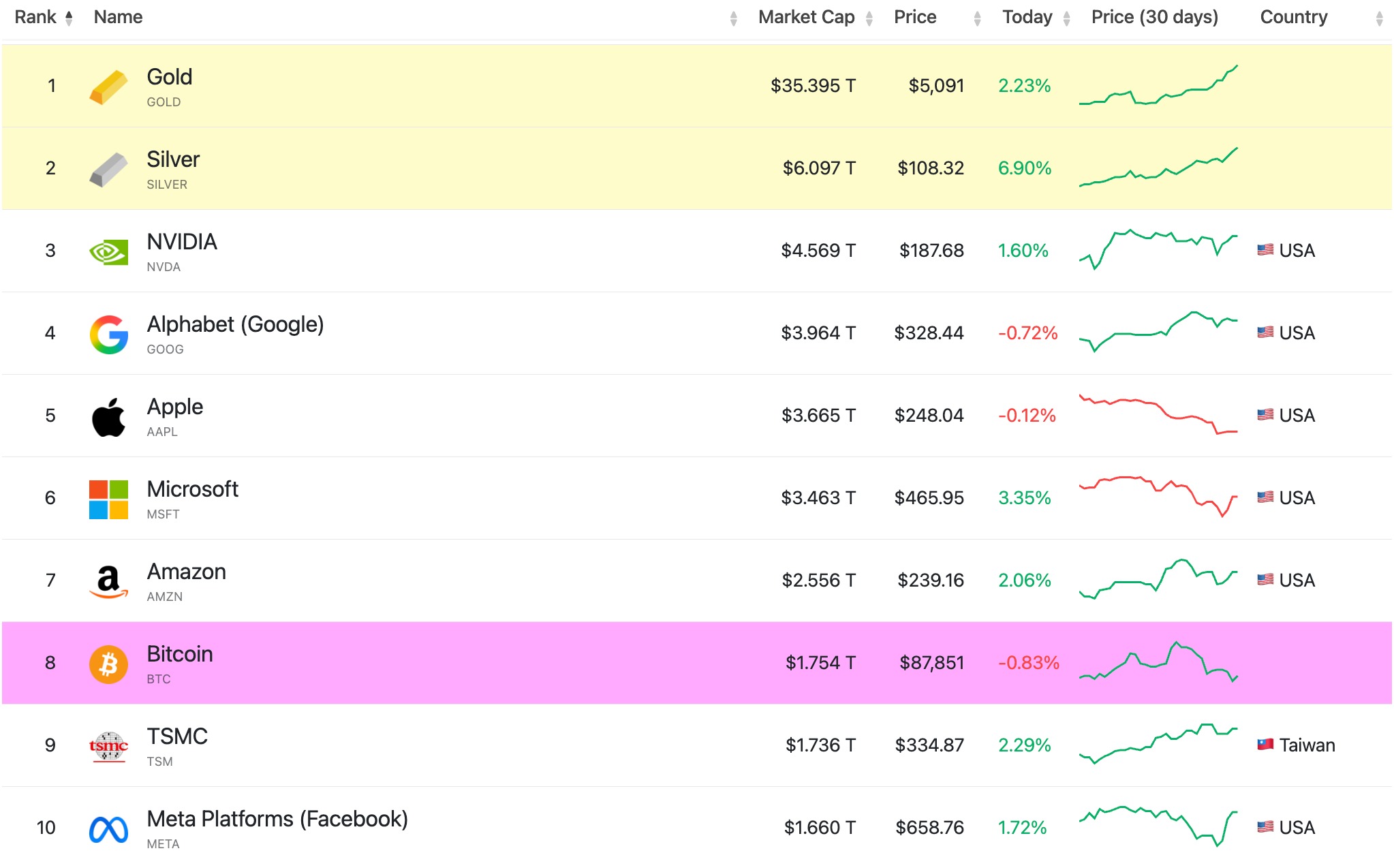Viewport: 1394px width, 868px height.
Task: Click the Price (30 days) column header
Action: point(1154,17)
